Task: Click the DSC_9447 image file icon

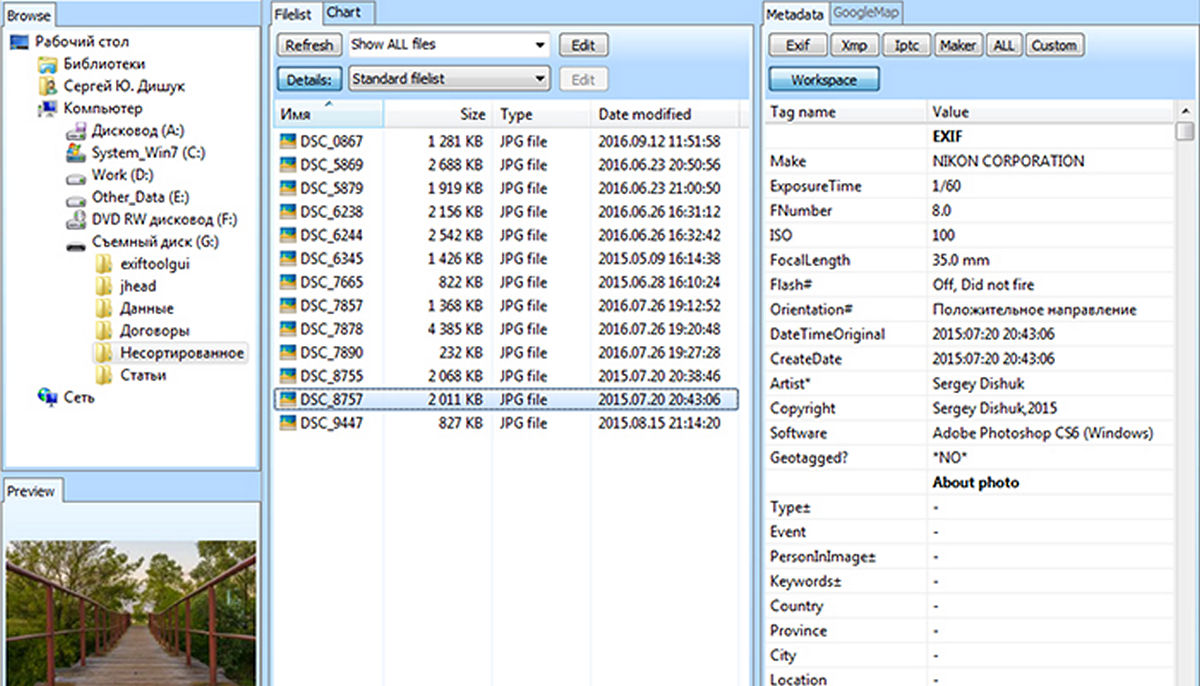Action: click(289, 424)
